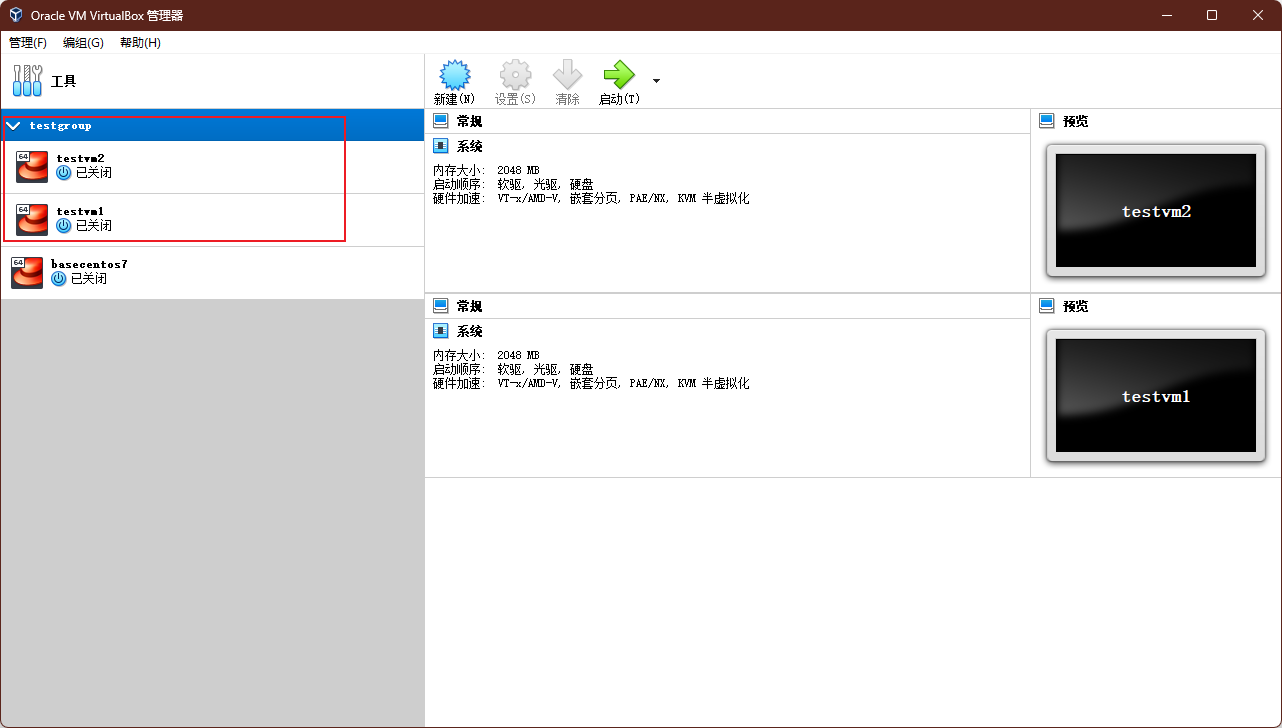The height and width of the screenshot is (728, 1282).
Task: Click the 设置(S) gear icon
Action: [x=515, y=75]
